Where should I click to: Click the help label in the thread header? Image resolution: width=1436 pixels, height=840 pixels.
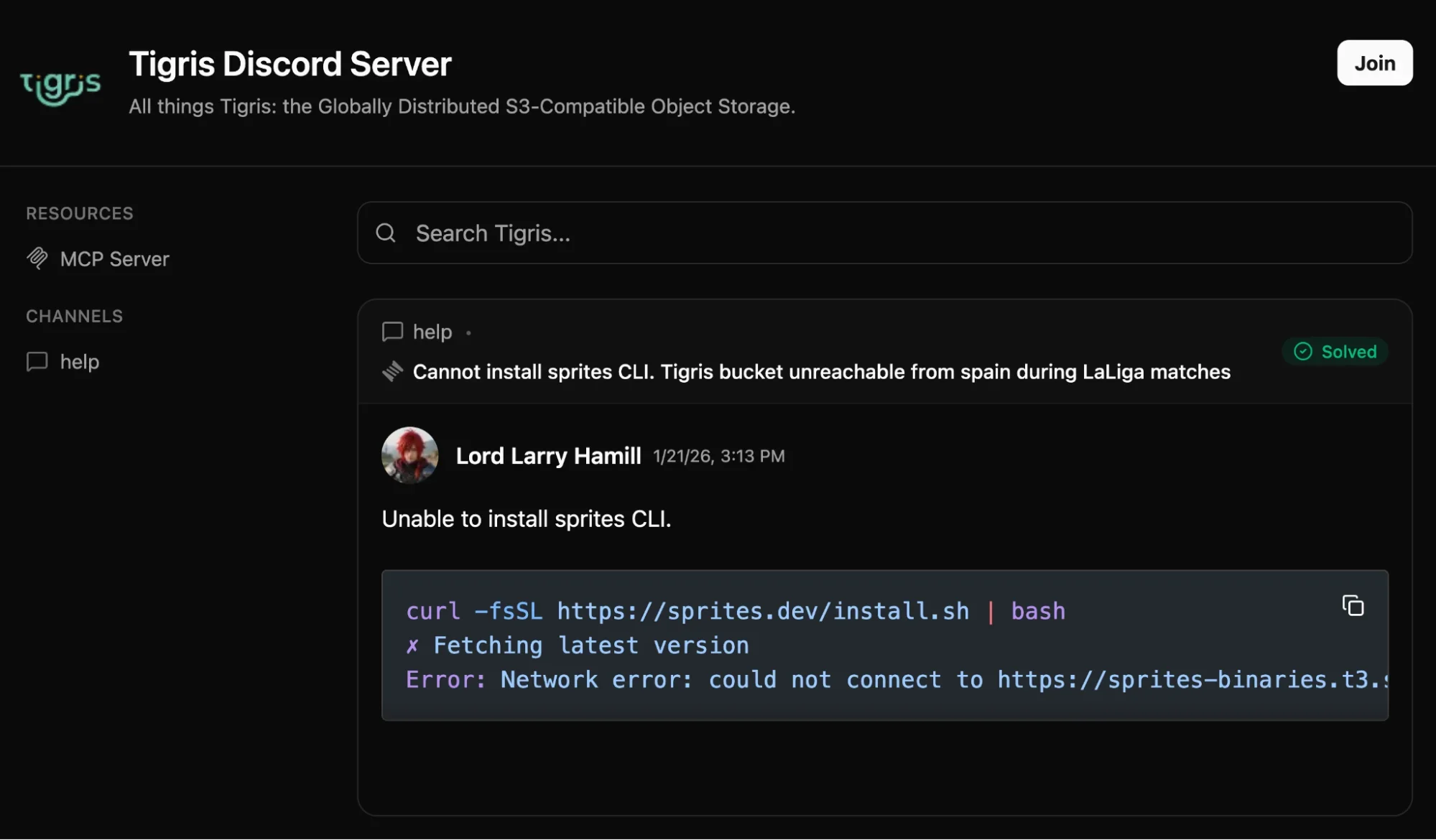tap(431, 332)
